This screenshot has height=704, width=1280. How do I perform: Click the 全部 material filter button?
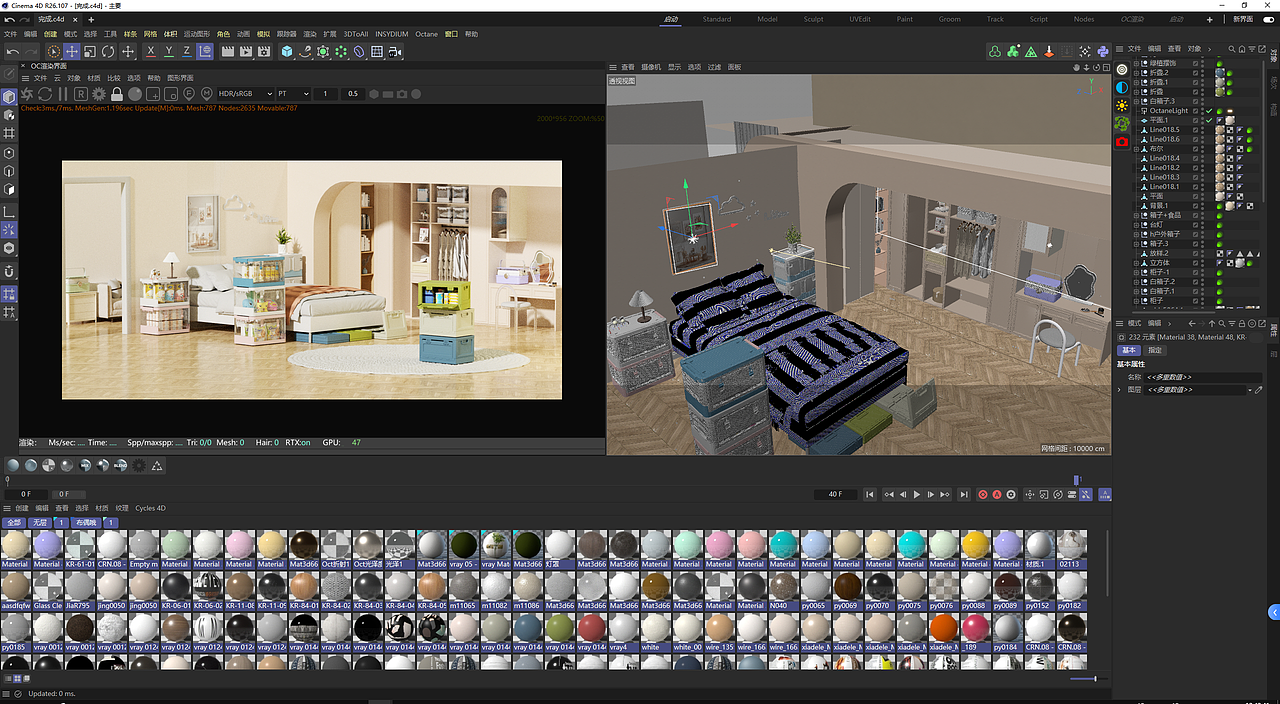(13, 523)
